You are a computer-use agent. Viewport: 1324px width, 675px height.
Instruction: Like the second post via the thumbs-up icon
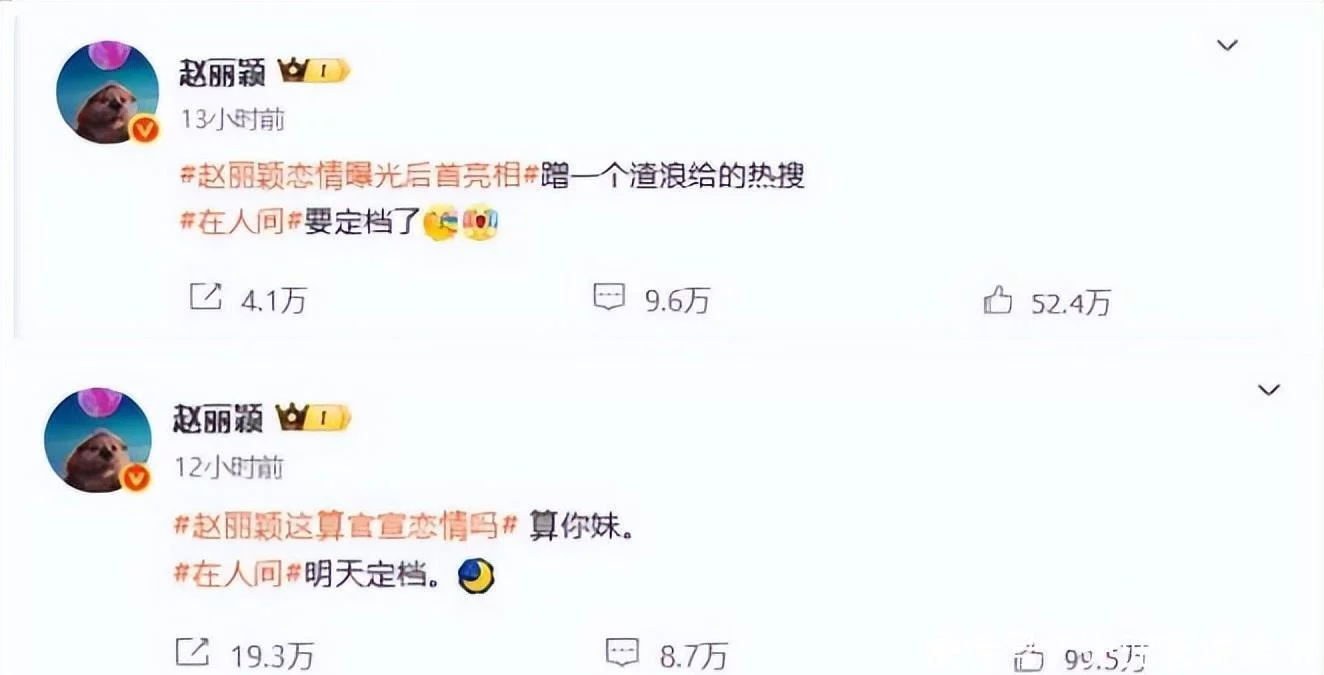(x=1028, y=657)
